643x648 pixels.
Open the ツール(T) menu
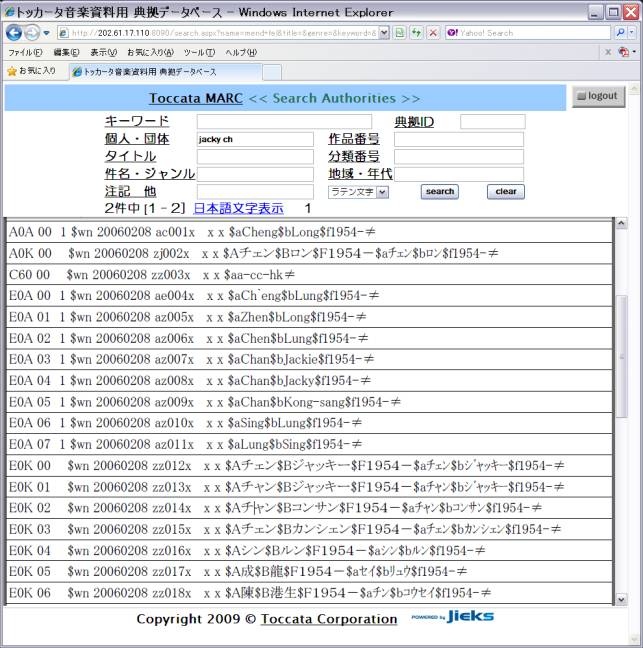[199, 52]
